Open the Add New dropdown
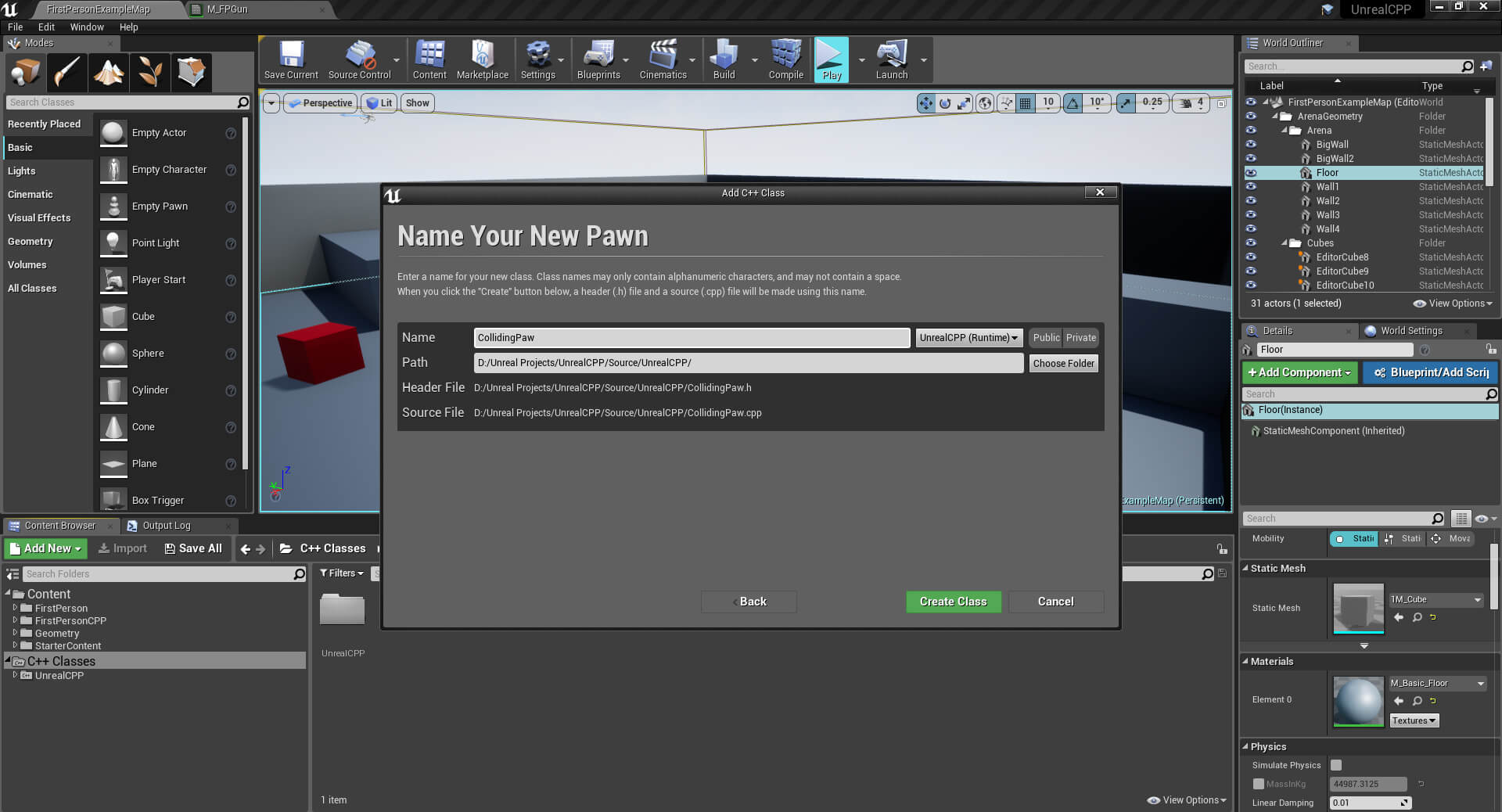 45,549
